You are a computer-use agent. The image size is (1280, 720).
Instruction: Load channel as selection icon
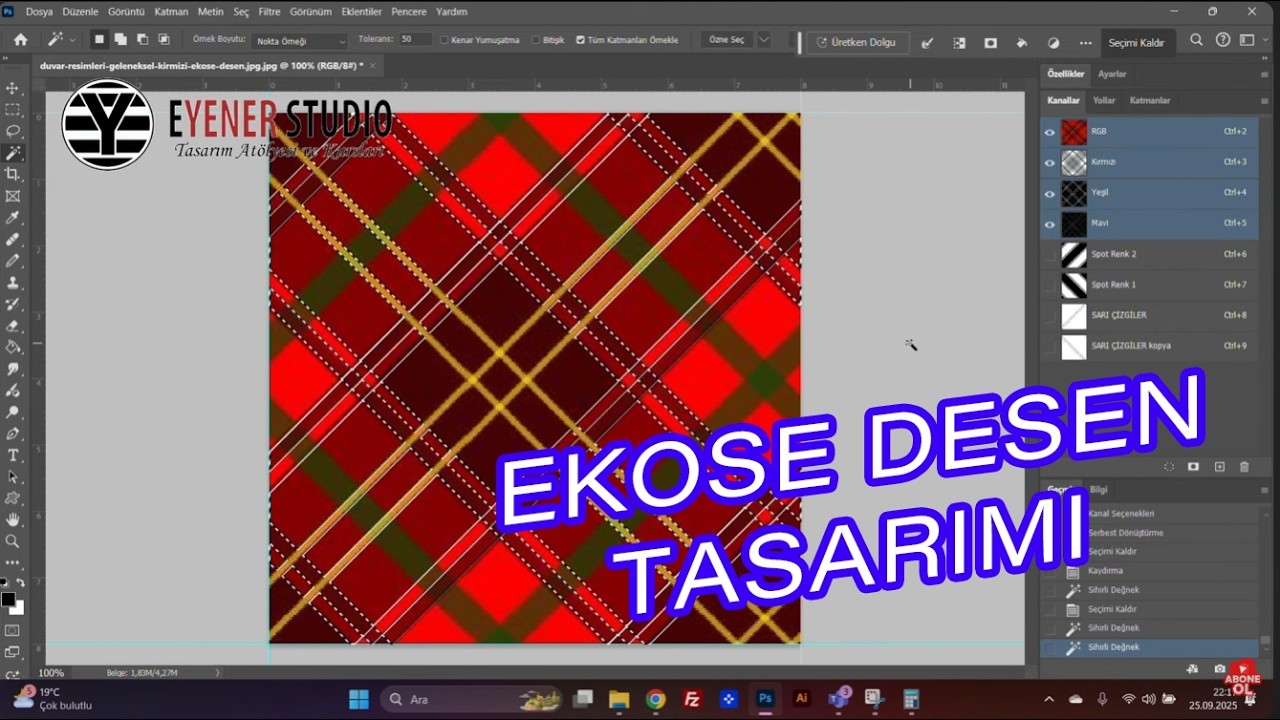point(1169,467)
